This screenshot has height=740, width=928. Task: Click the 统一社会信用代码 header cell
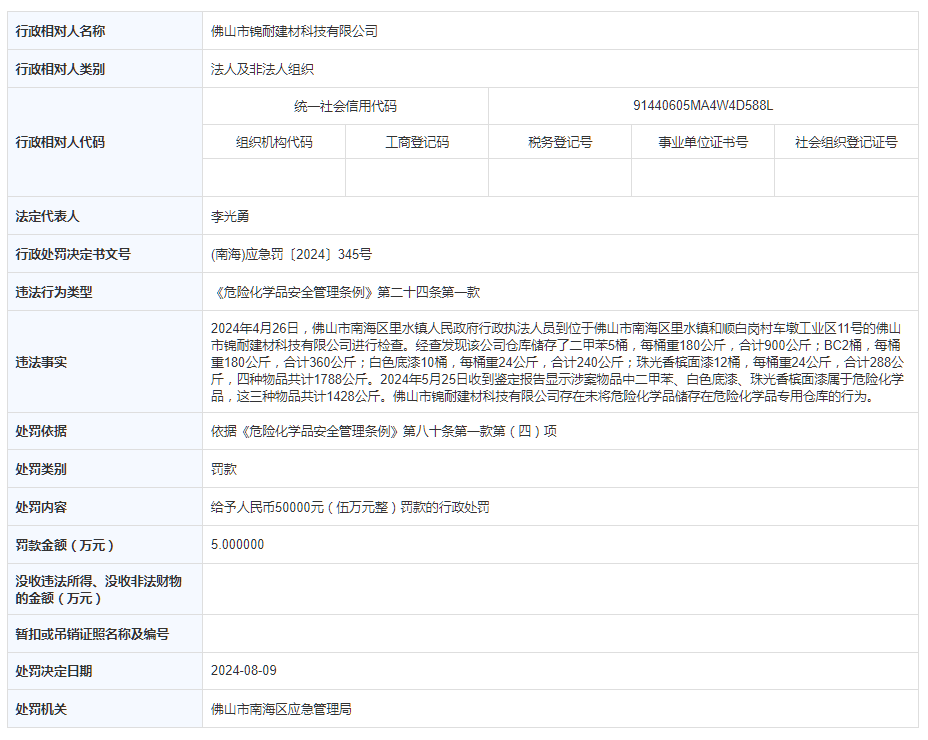pos(346,106)
